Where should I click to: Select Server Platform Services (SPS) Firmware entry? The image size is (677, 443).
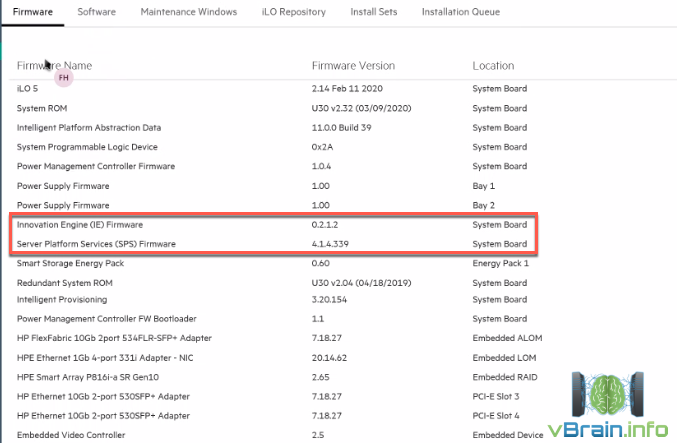coord(96,244)
